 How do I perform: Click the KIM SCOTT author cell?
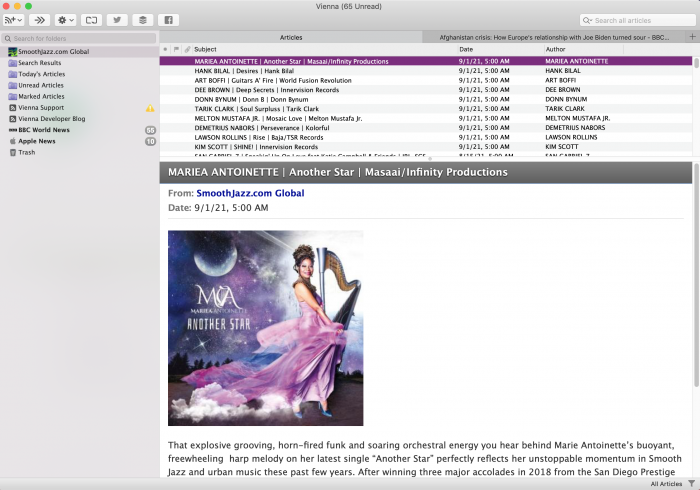pos(562,147)
